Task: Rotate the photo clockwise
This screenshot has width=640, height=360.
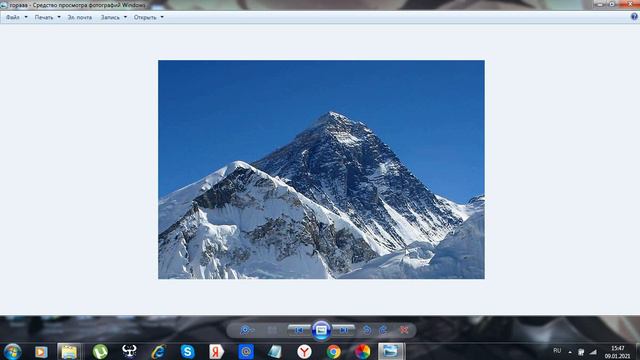Action: click(x=384, y=330)
